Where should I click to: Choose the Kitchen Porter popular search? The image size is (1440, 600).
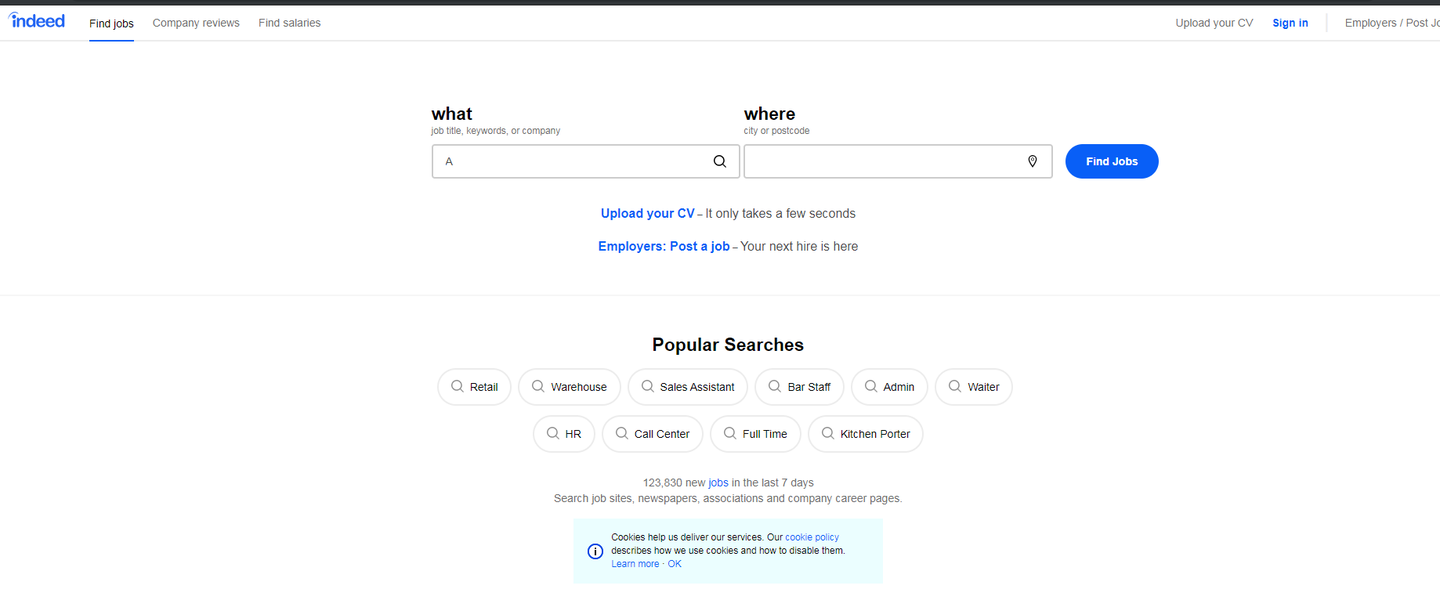[x=875, y=434]
